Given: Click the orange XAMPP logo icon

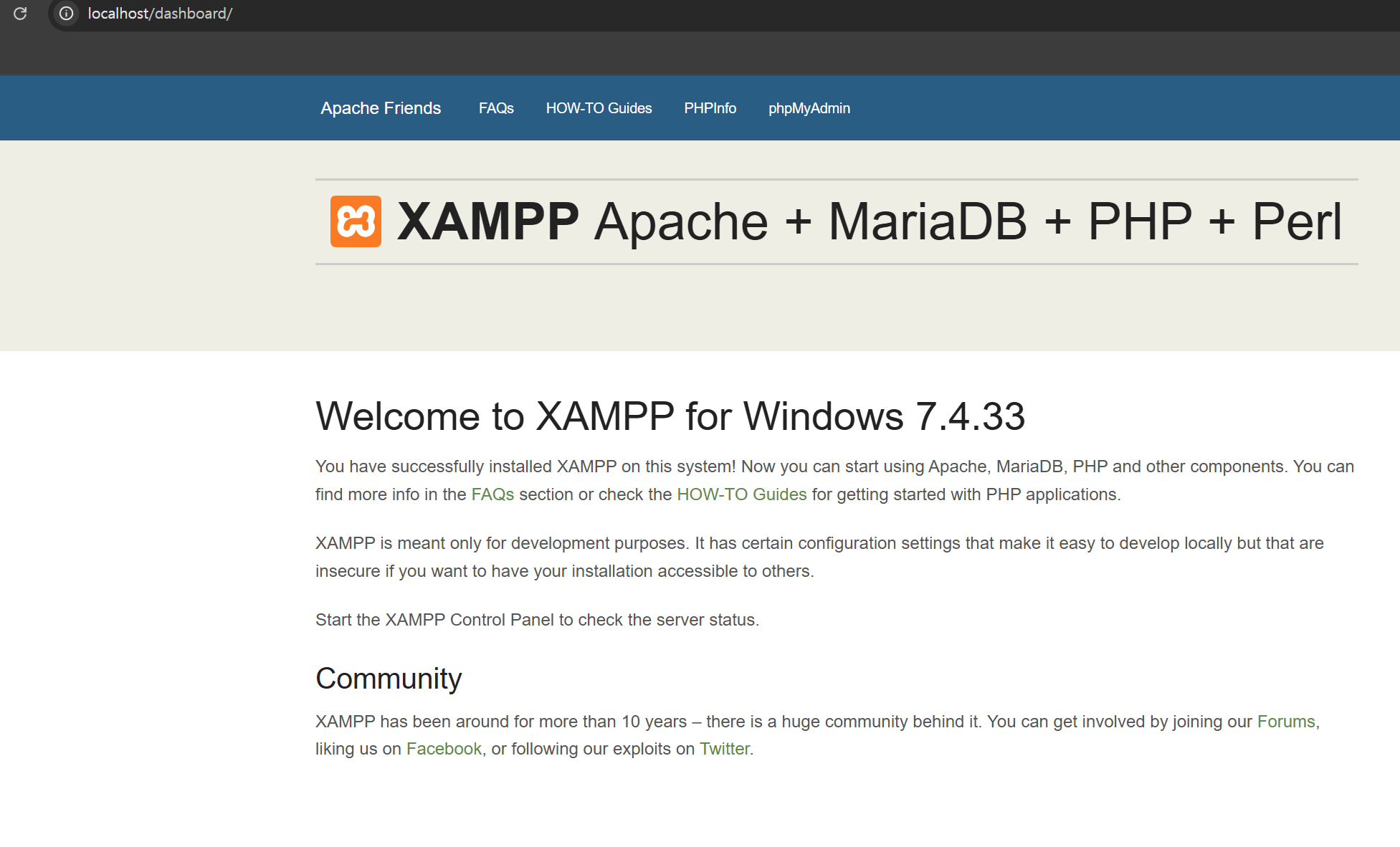Looking at the screenshot, I should [x=356, y=221].
